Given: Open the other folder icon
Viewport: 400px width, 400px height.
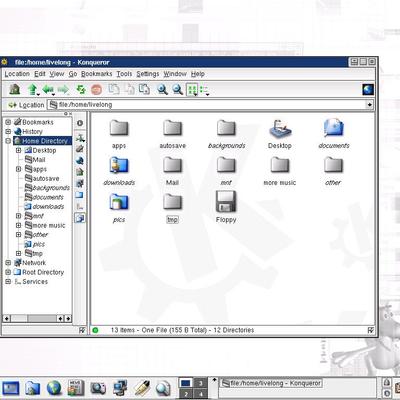Looking at the screenshot, I should 333,165.
